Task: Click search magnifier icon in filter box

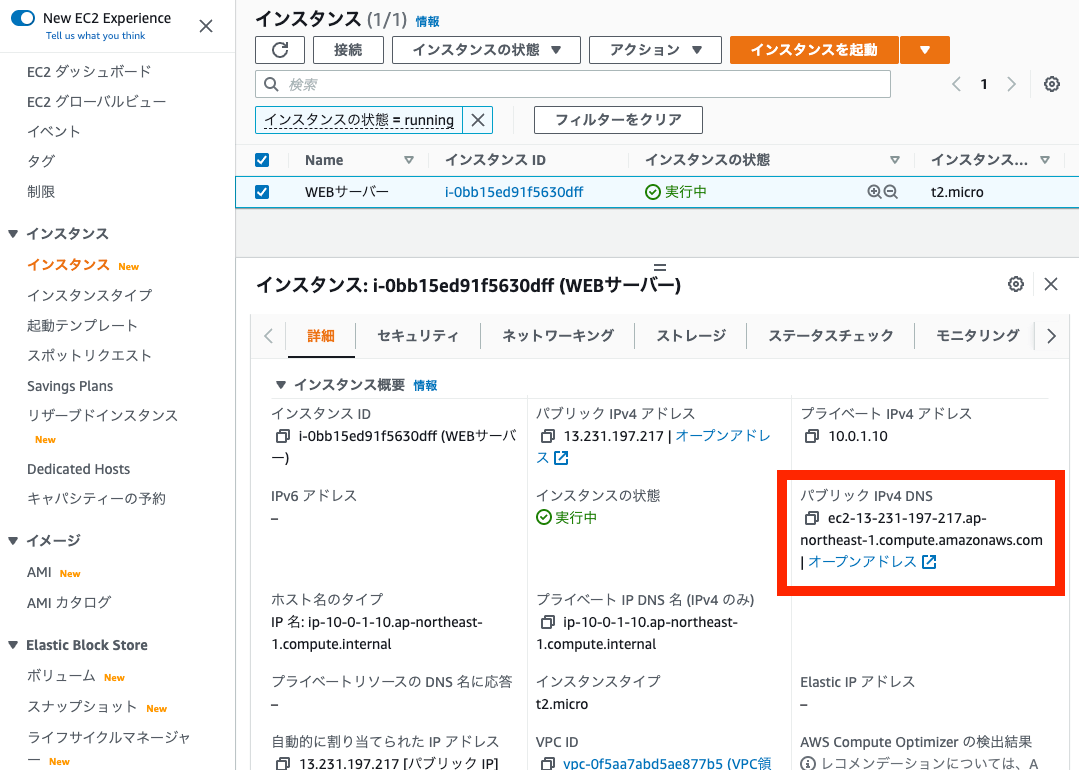Action: [271, 84]
